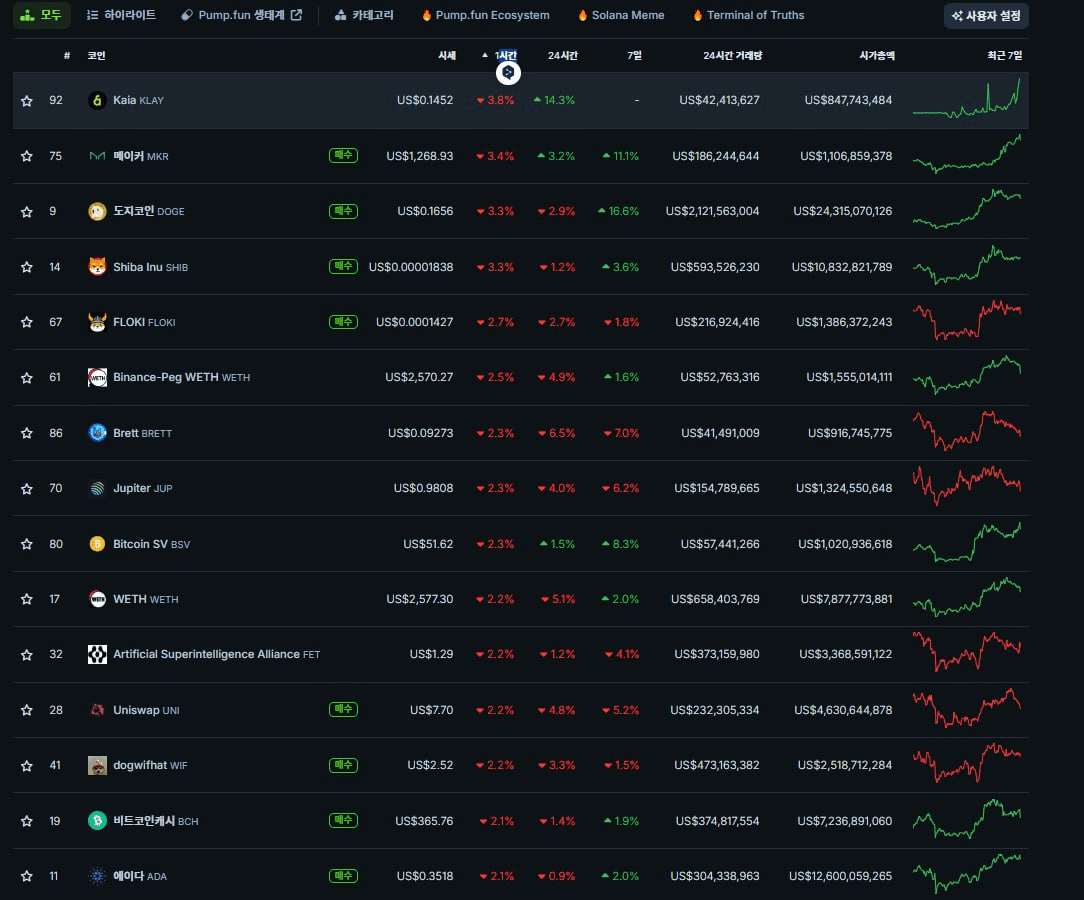Open the Pump.fun 생태계 external tab
This screenshot has height=900, width=1084.
(241, 15)
